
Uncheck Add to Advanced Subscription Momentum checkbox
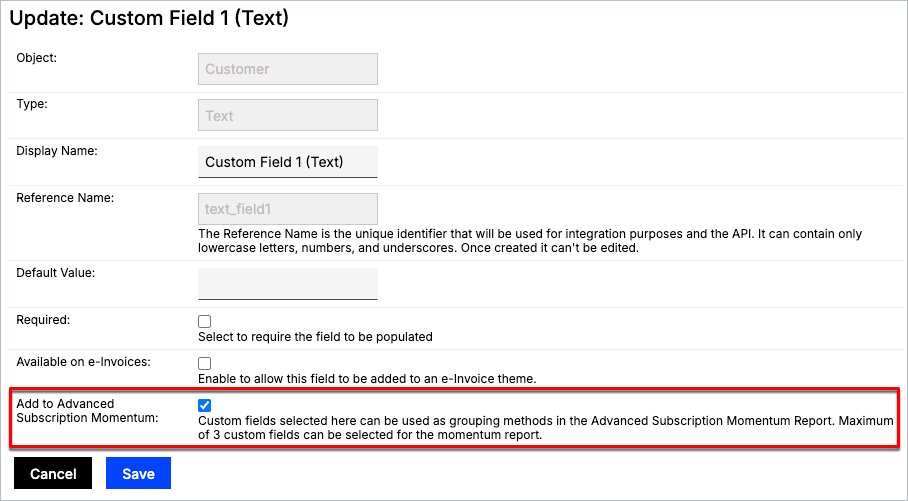[x=205, y=405]
